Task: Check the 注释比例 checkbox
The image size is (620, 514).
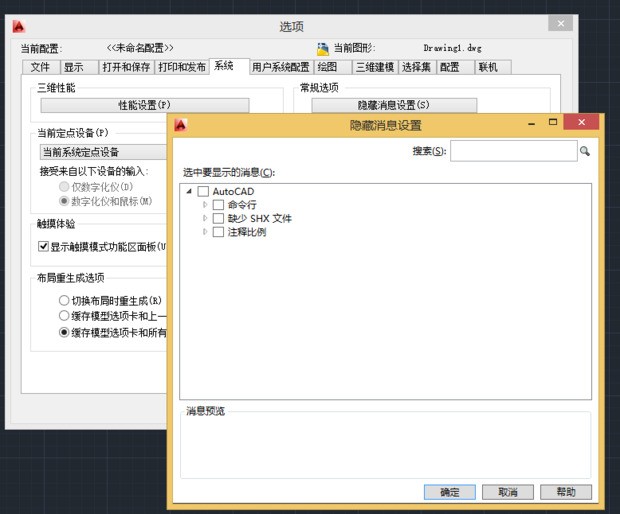Action: click(x=218, y=232)
